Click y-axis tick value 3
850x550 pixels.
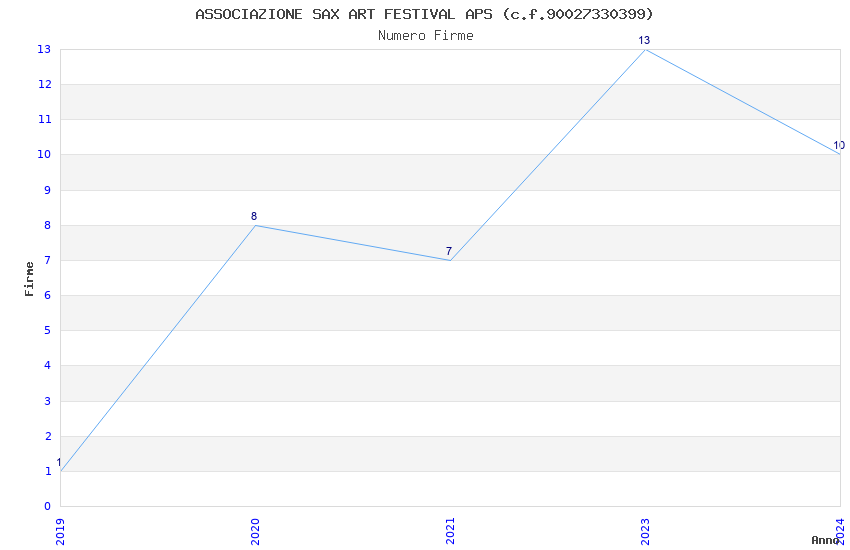point(48,401)
